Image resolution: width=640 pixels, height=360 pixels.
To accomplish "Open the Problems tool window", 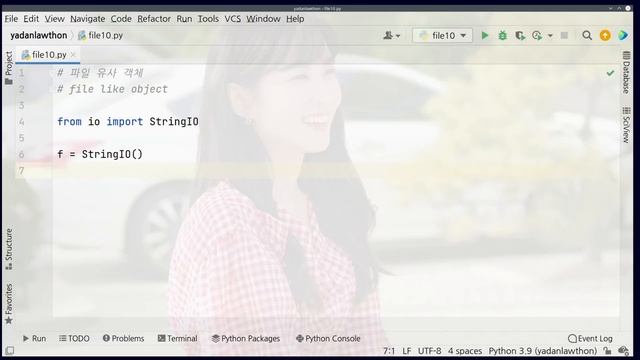I will tap(123, 338).
